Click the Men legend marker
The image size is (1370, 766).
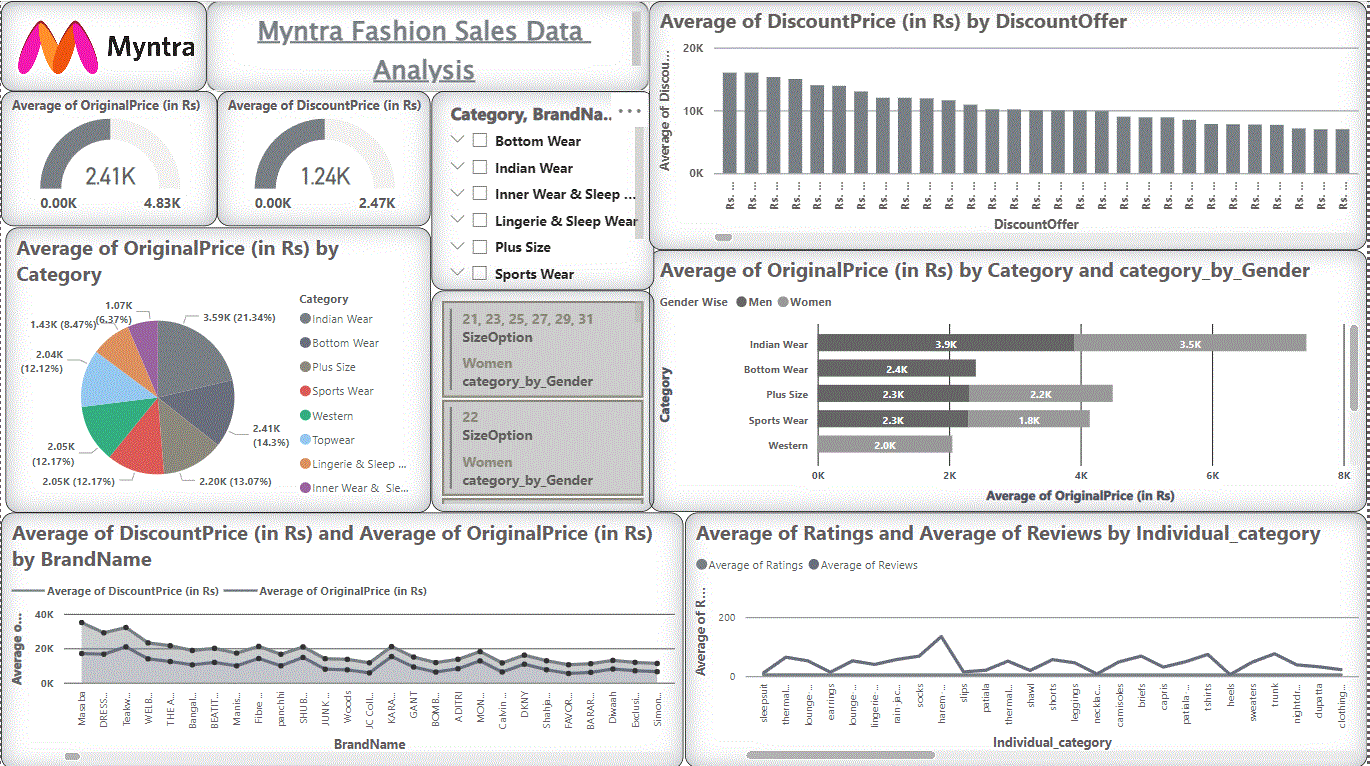click(x=741, y=302)
